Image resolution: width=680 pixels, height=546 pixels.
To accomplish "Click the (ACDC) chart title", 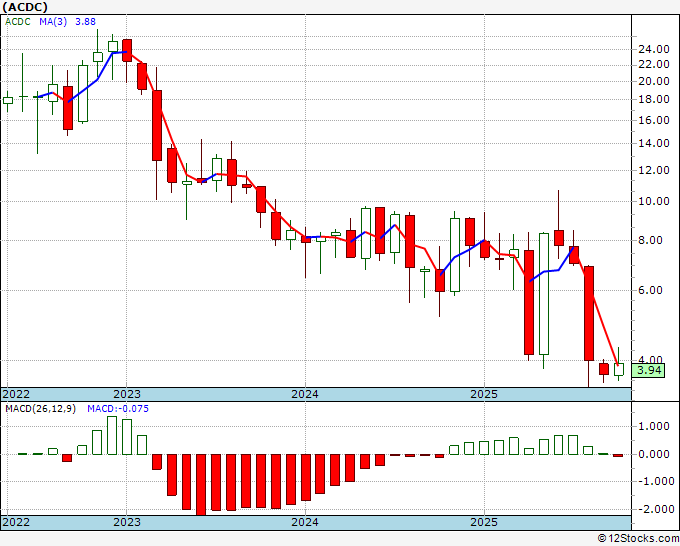I will pos(25,7).
